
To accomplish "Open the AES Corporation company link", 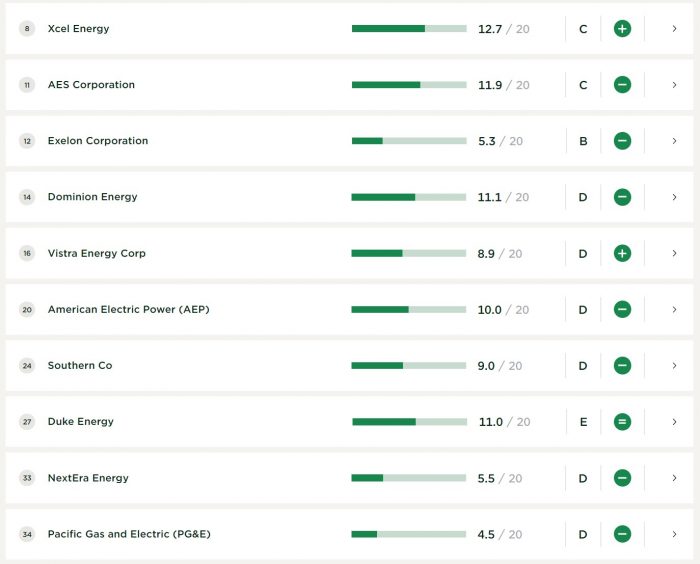I will pos(91,85).
